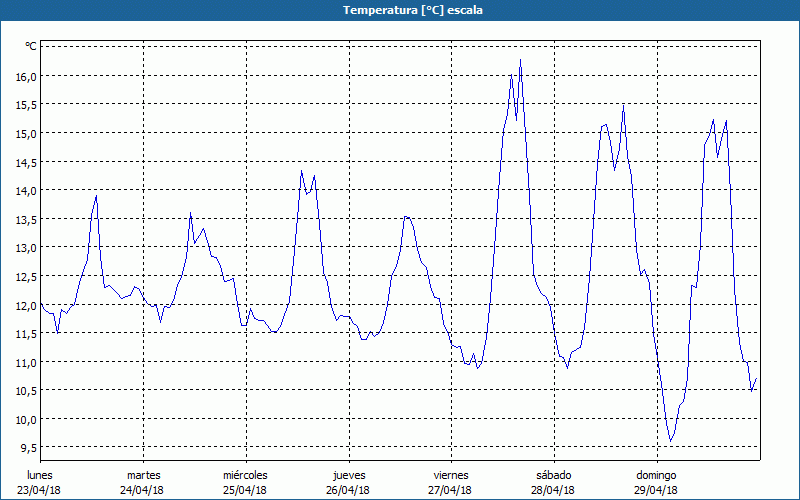The height and width of the screenshot is (500, 800).
Task: Select the 16,0 y-axis label
Action: 25,76
